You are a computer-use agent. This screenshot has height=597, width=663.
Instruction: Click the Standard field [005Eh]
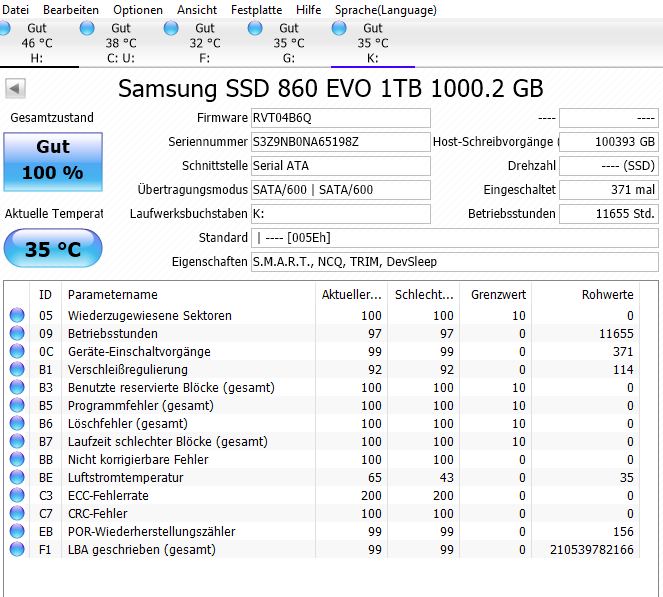pos(455,238)
